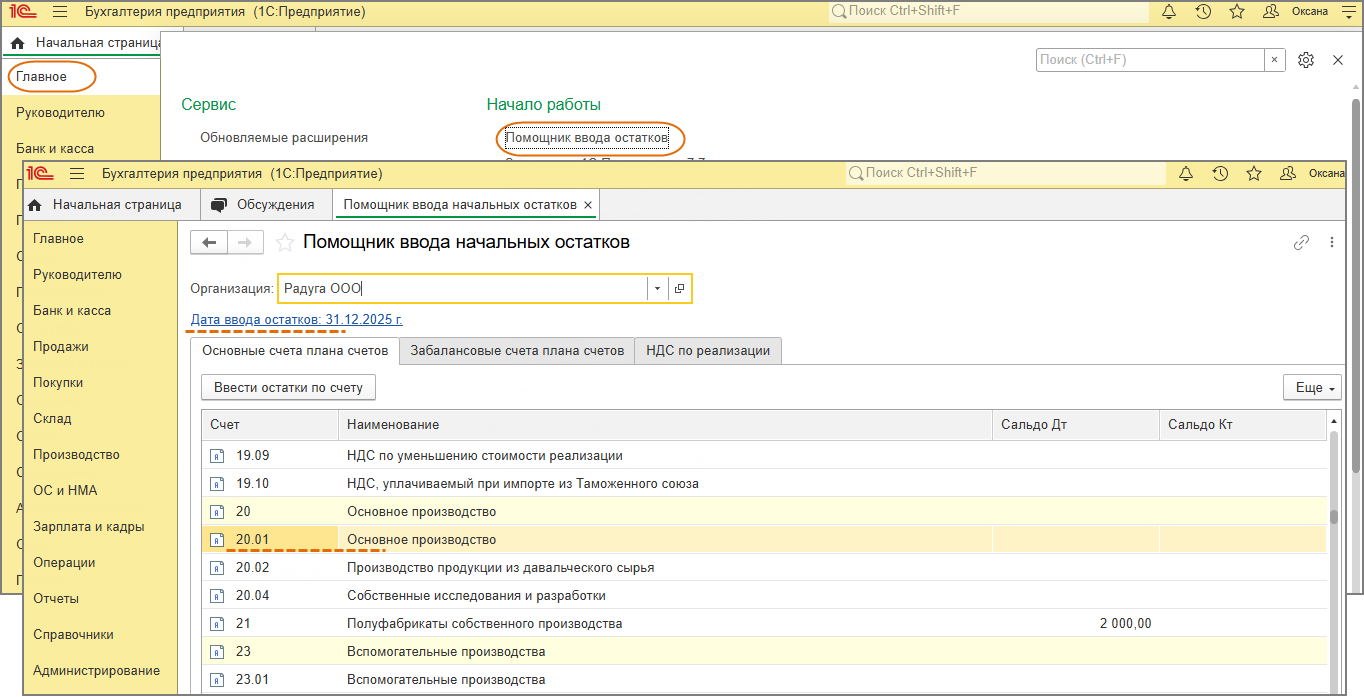Copy link with chain icon
The height and width of the screenshot is (697, 1364).
[1301, 242]
